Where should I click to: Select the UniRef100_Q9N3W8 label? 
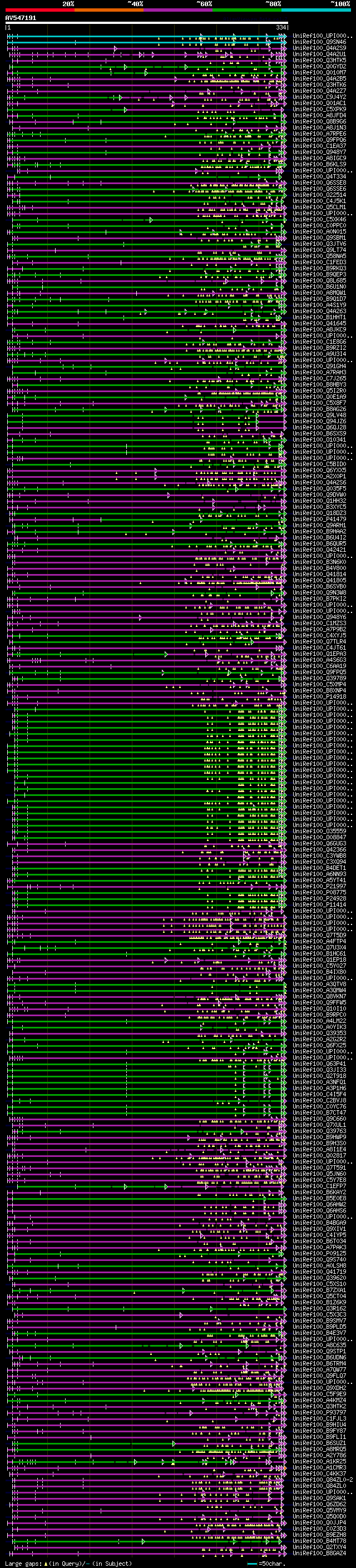tap(319, 592)
